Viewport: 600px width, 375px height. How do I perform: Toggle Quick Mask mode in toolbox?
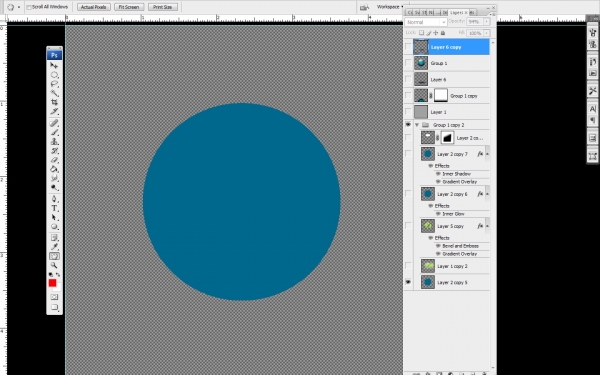coord(54,297)
